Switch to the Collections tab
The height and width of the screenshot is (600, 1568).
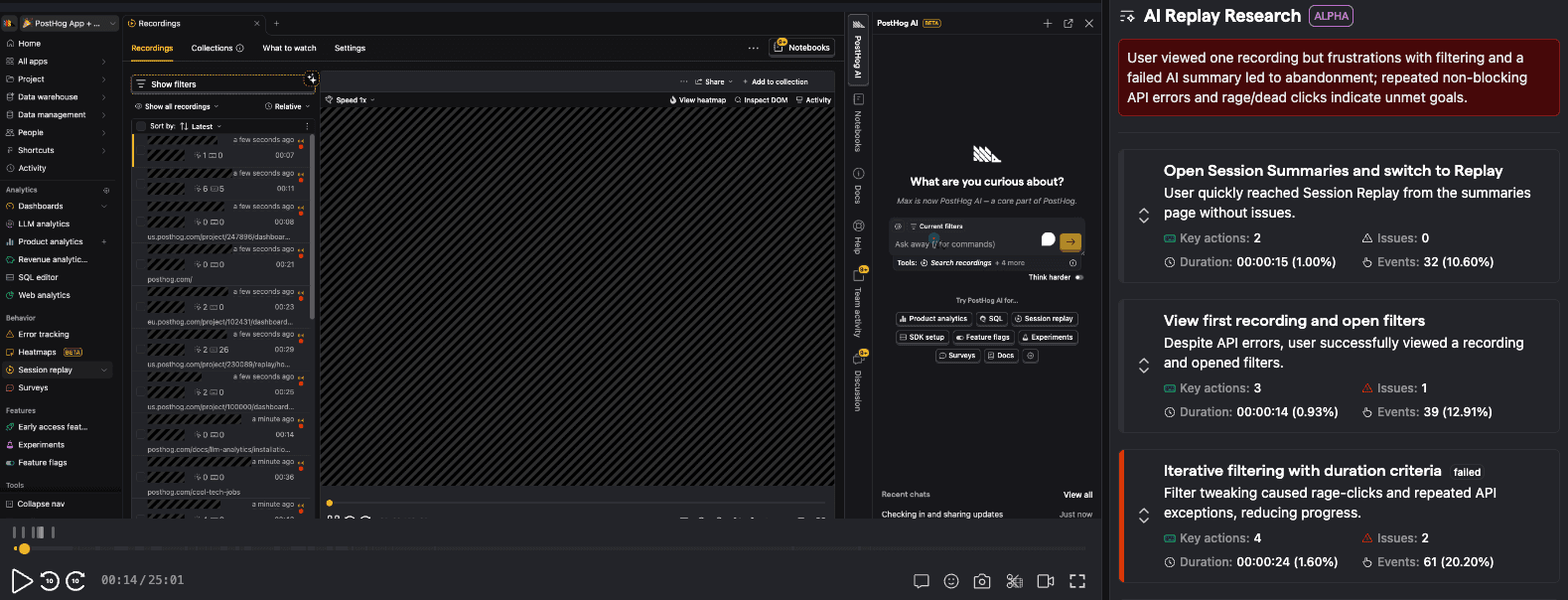tap(212, 48)
